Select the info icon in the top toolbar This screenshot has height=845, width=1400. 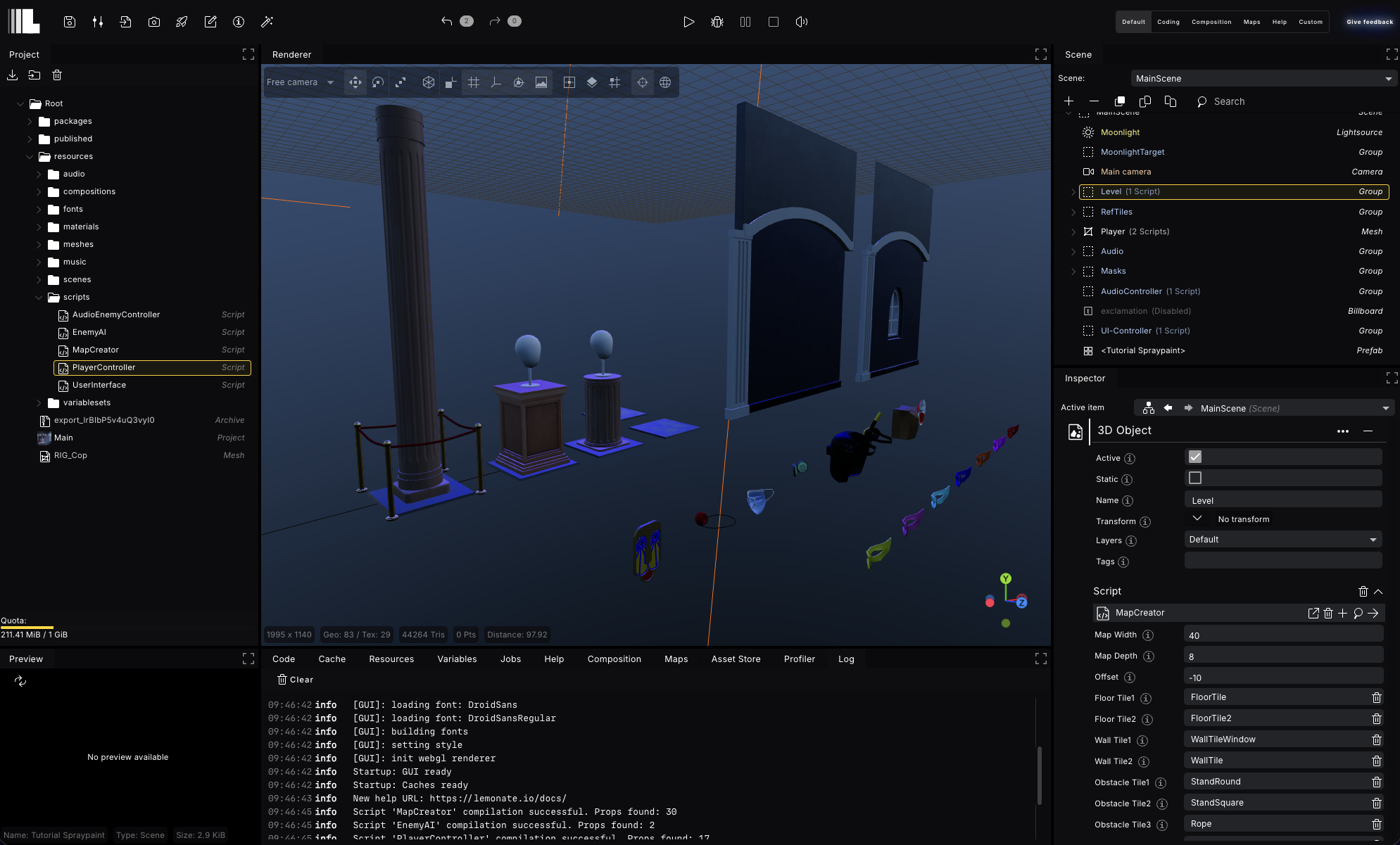tap(238, 22)
